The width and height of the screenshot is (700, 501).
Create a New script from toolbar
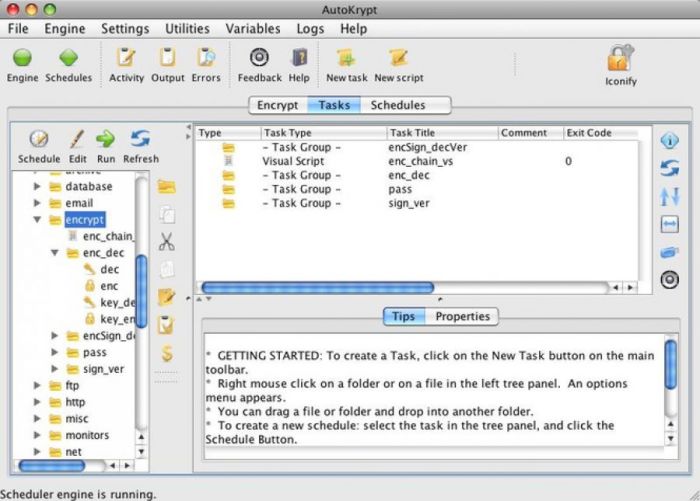pyautogui.click(x=399, y=58)
